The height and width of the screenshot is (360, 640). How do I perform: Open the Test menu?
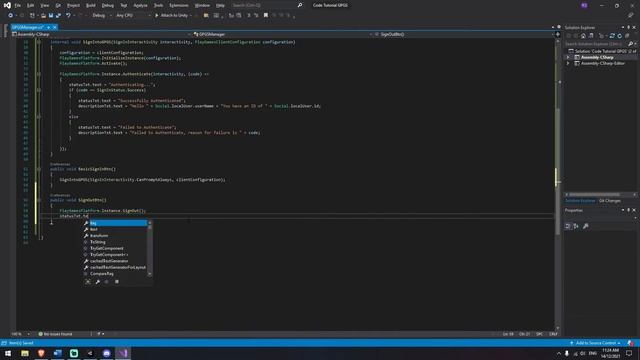point(124,5)
